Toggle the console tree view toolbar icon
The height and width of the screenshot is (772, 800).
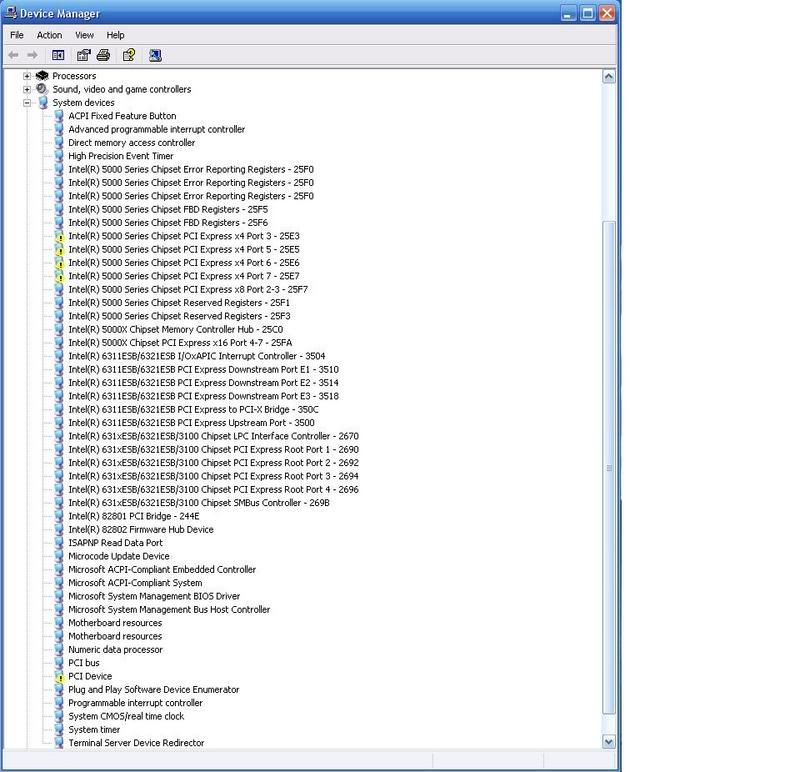(x=58, y=55)
